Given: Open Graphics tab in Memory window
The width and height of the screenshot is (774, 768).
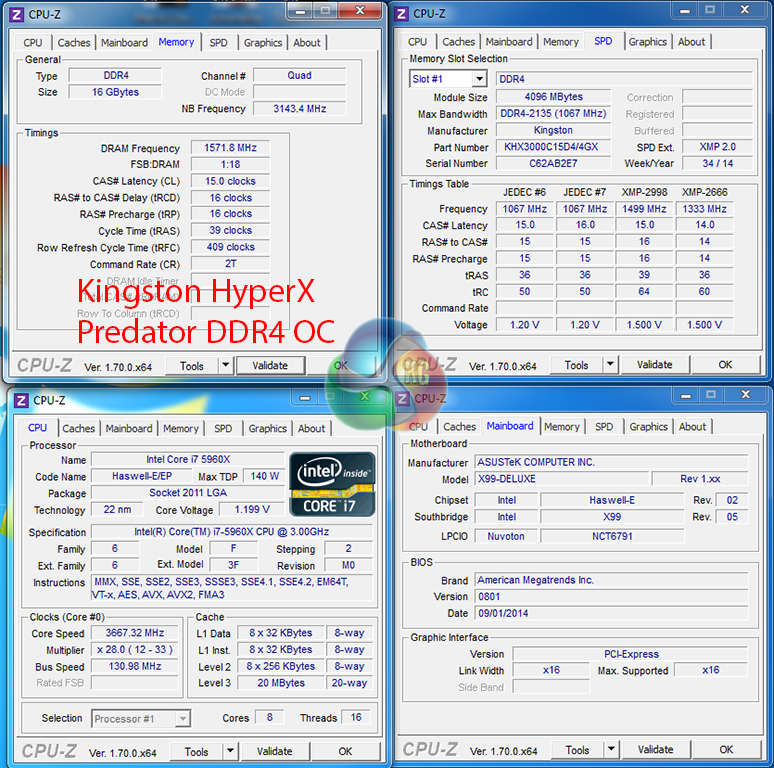Looking at the screenshot, I should (263, 43).
